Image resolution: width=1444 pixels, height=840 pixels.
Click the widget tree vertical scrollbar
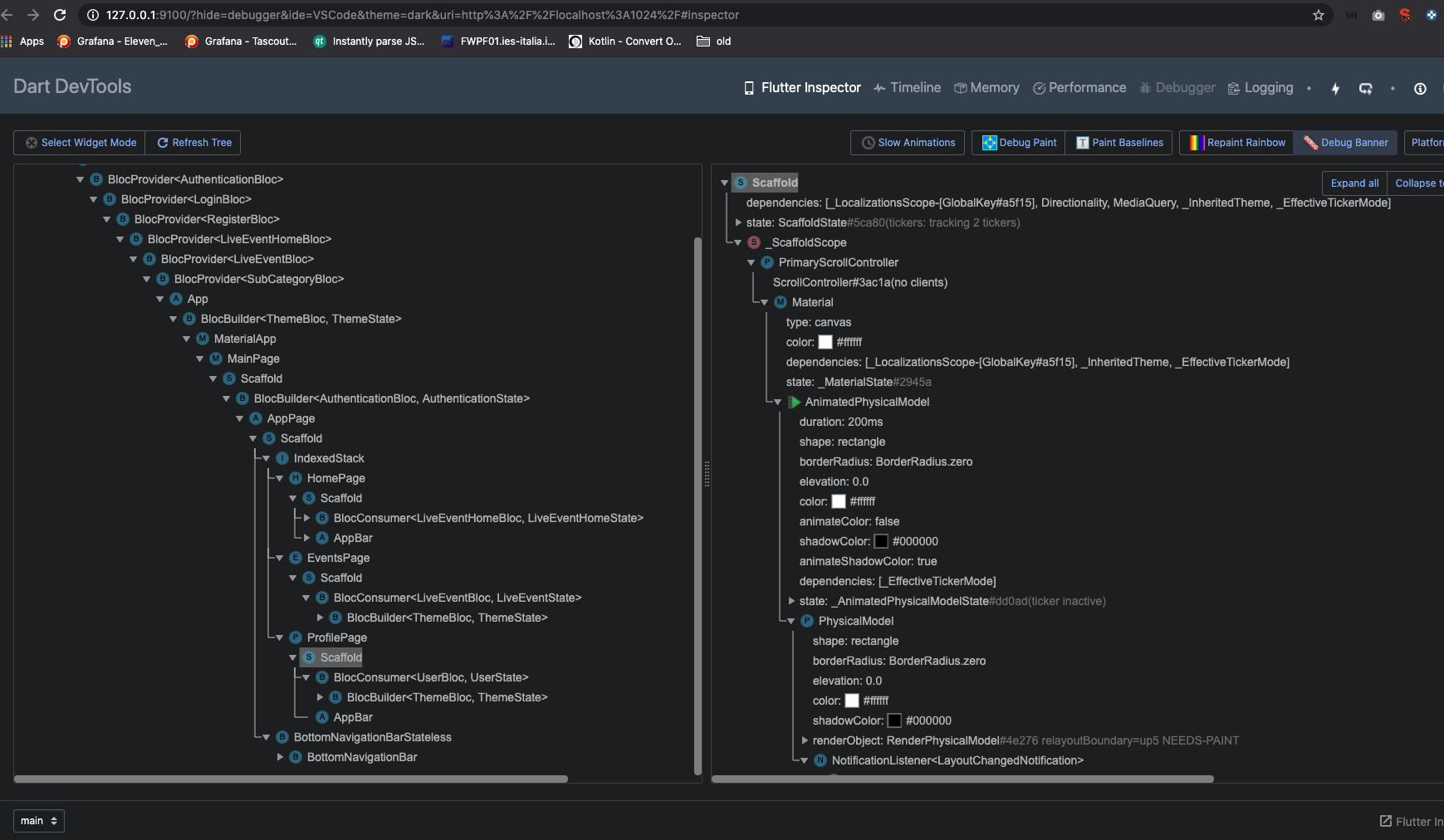click(x=698, y=506)
